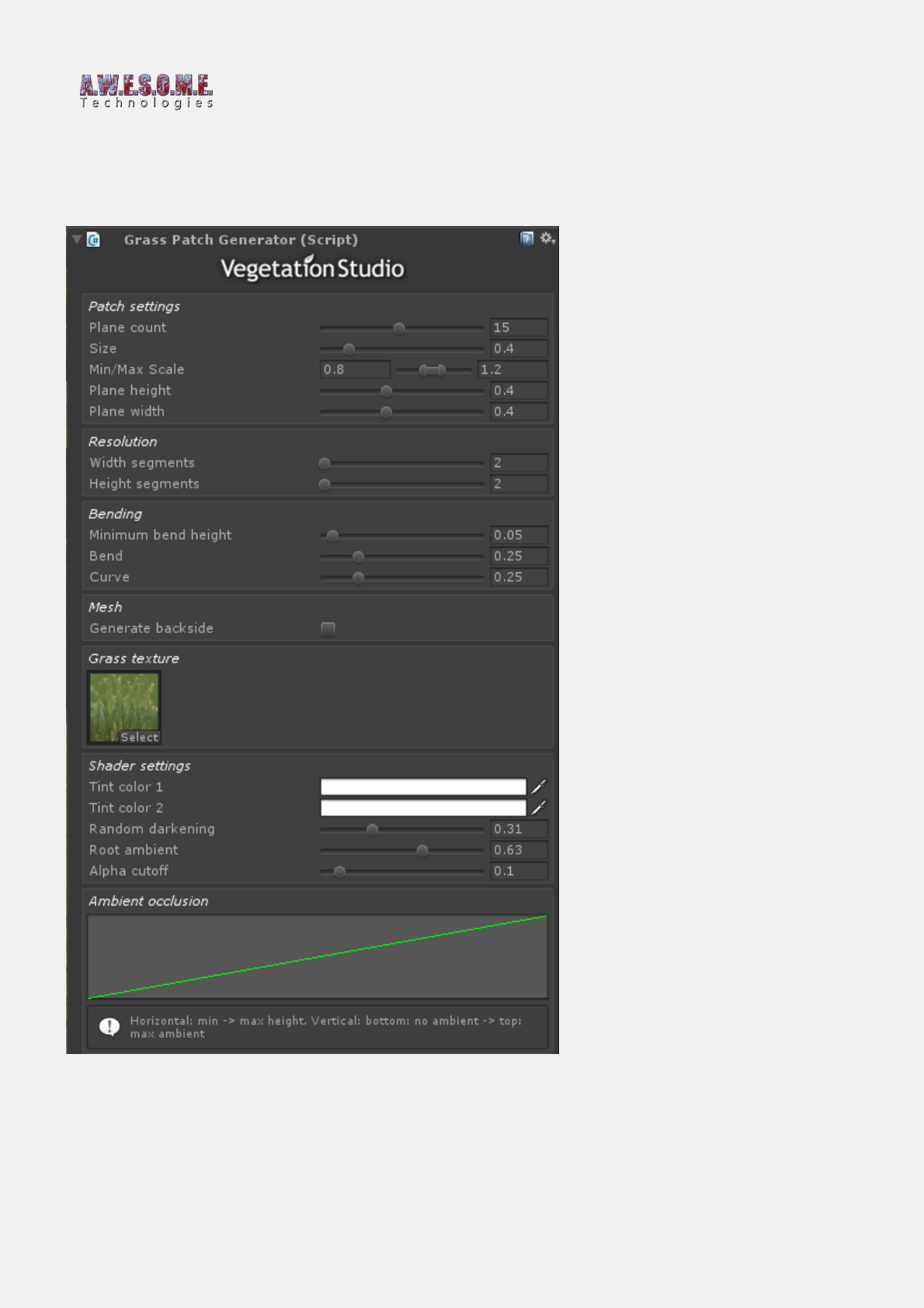Click the Plane width slider
This screenshot has width=924, height=1308.
401,412
